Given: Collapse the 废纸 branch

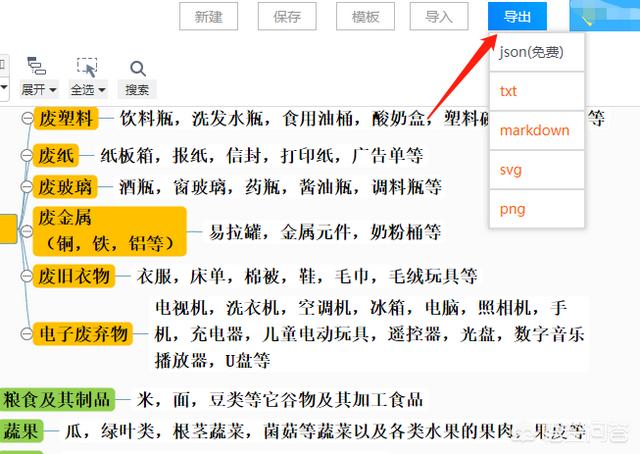Looking at the screenshot, I should [27, 155].
